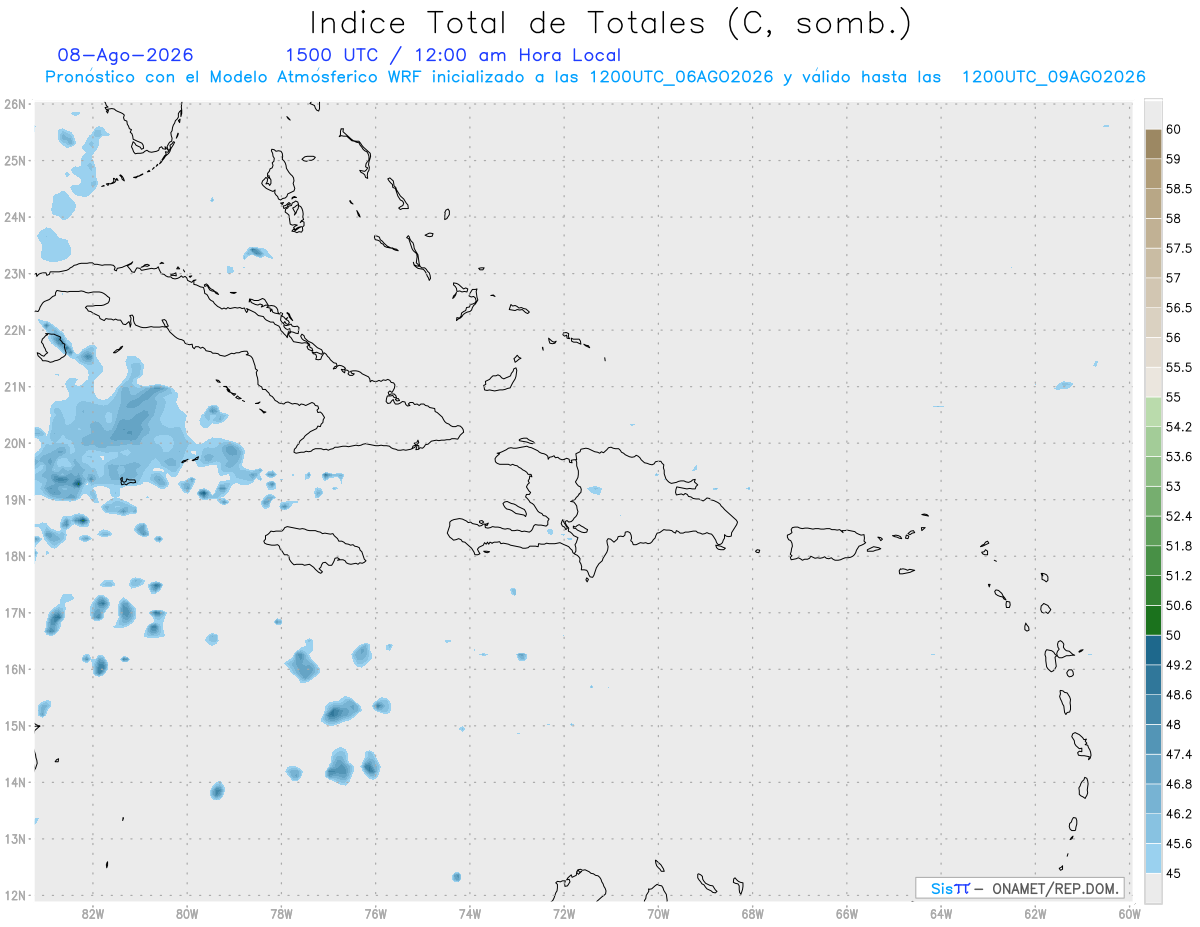Click the '45' value at the color scale bottom

click(1174, 873)
